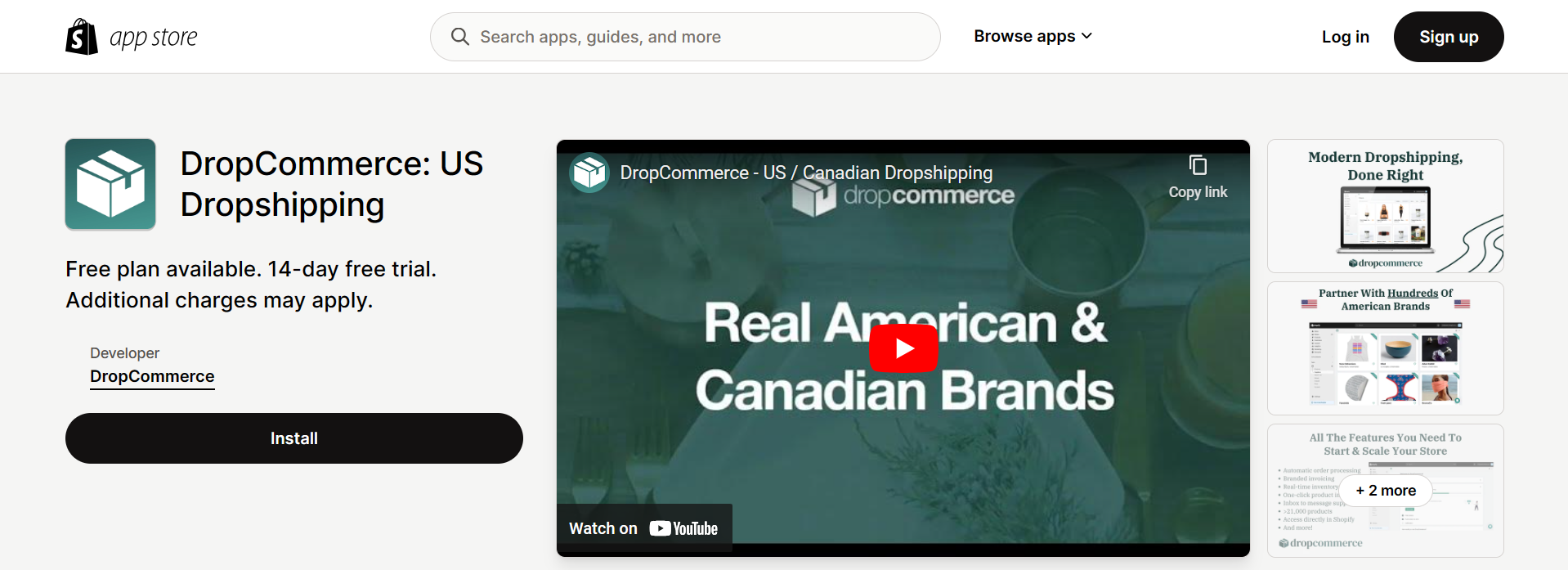Screen dimensions: 1568x570
Task: Click Watch on YouTube
Action: pyautogui.click(x=644, y=528)
